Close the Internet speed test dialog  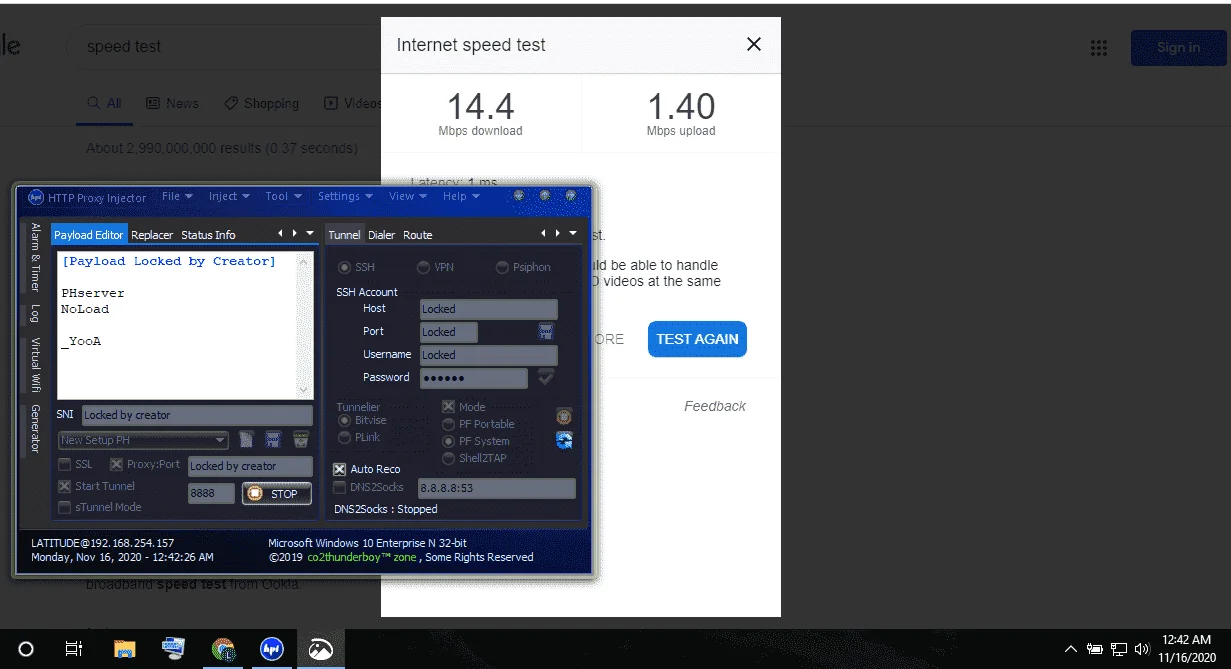point(754,44)
